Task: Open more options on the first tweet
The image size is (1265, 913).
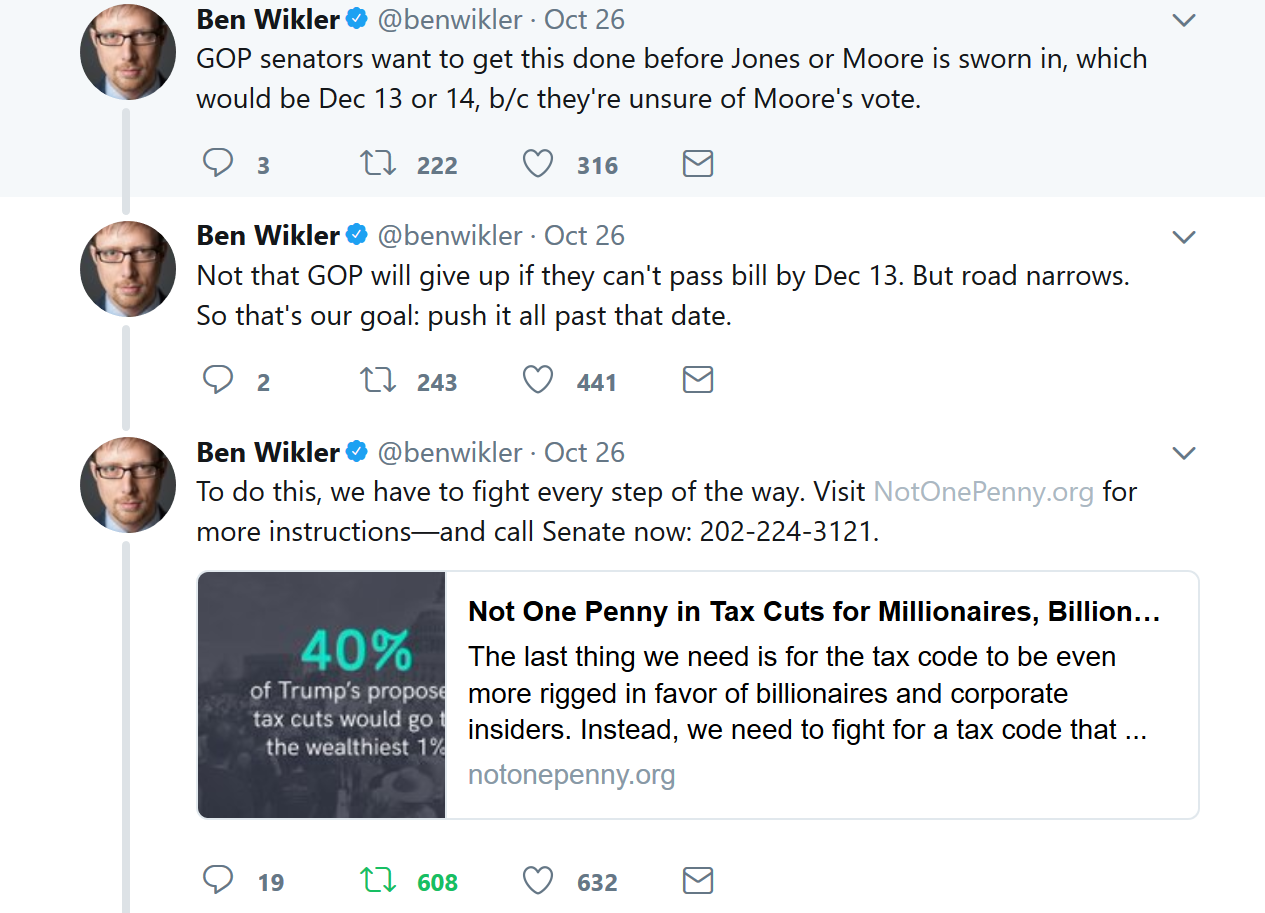Action: tap(1184, 20)
